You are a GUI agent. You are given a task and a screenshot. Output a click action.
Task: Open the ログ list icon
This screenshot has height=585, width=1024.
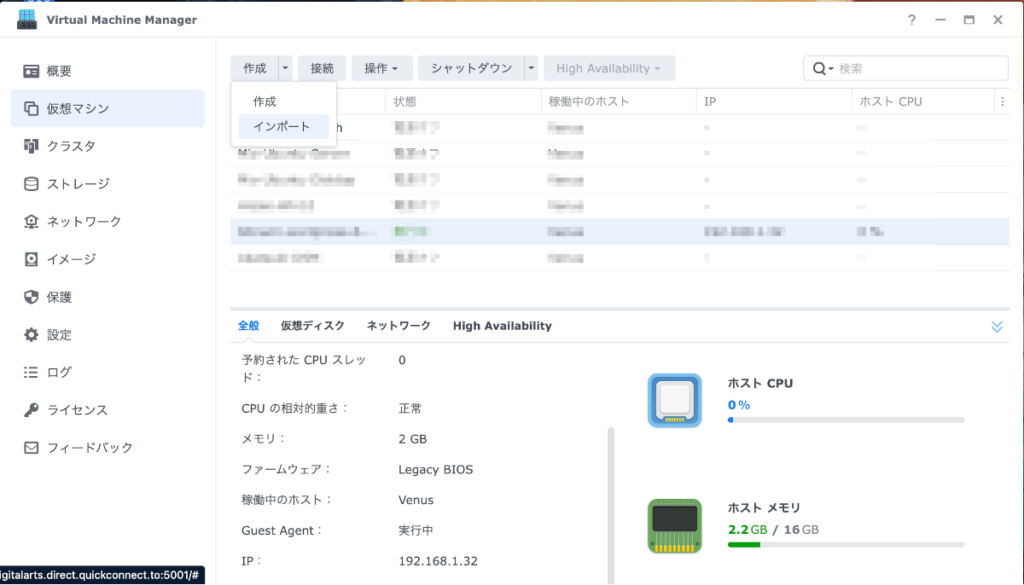31,372
